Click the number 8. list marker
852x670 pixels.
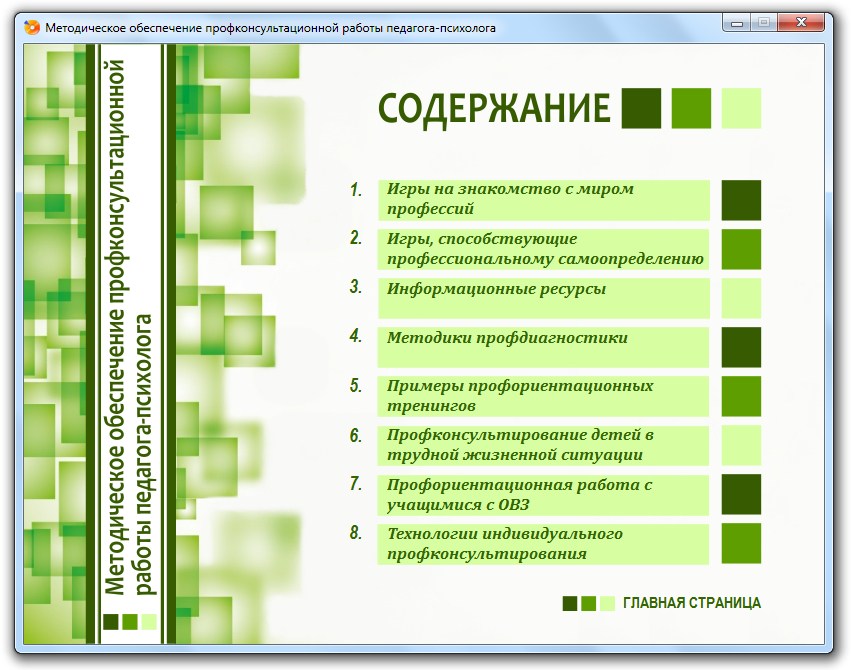click(356, 533)
